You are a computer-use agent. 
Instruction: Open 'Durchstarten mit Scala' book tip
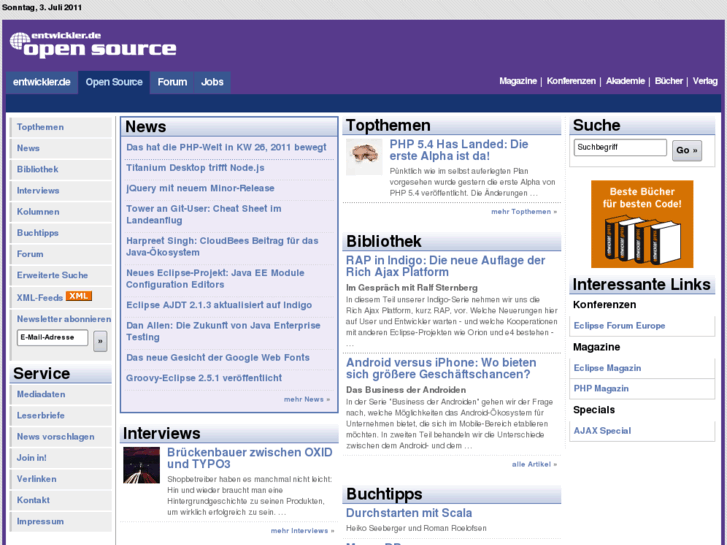(x=409, y=513)
